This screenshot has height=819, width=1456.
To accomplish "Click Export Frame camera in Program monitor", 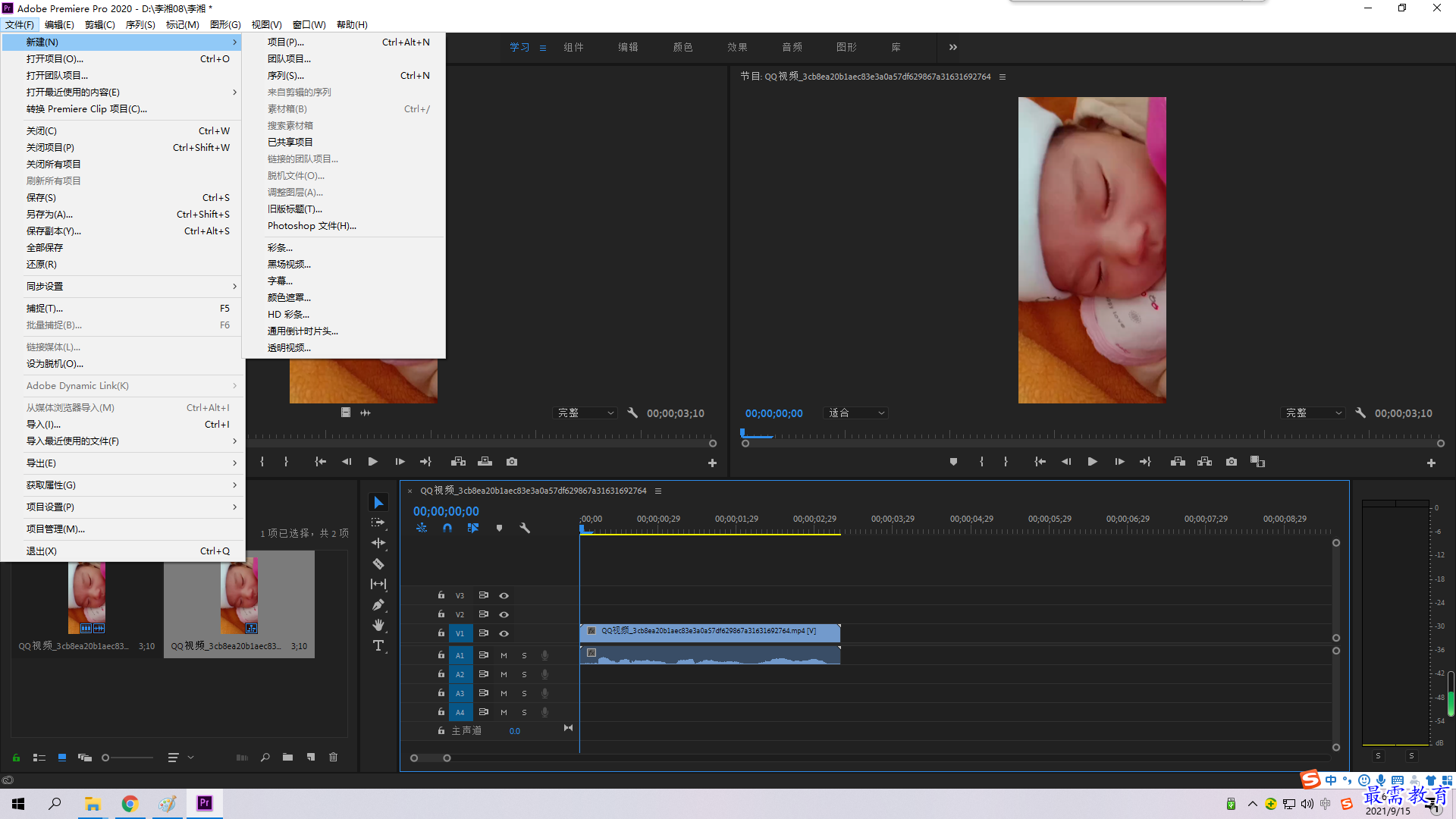I will 1232,462.
